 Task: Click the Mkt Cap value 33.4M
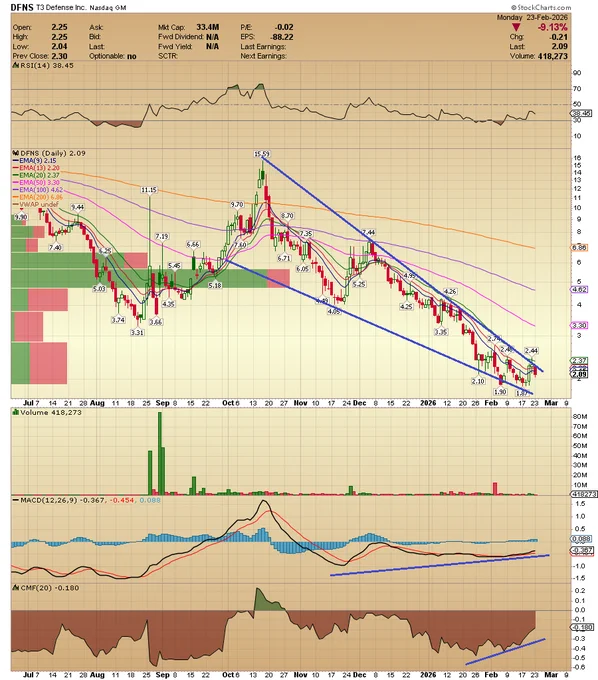click(207, 27)
